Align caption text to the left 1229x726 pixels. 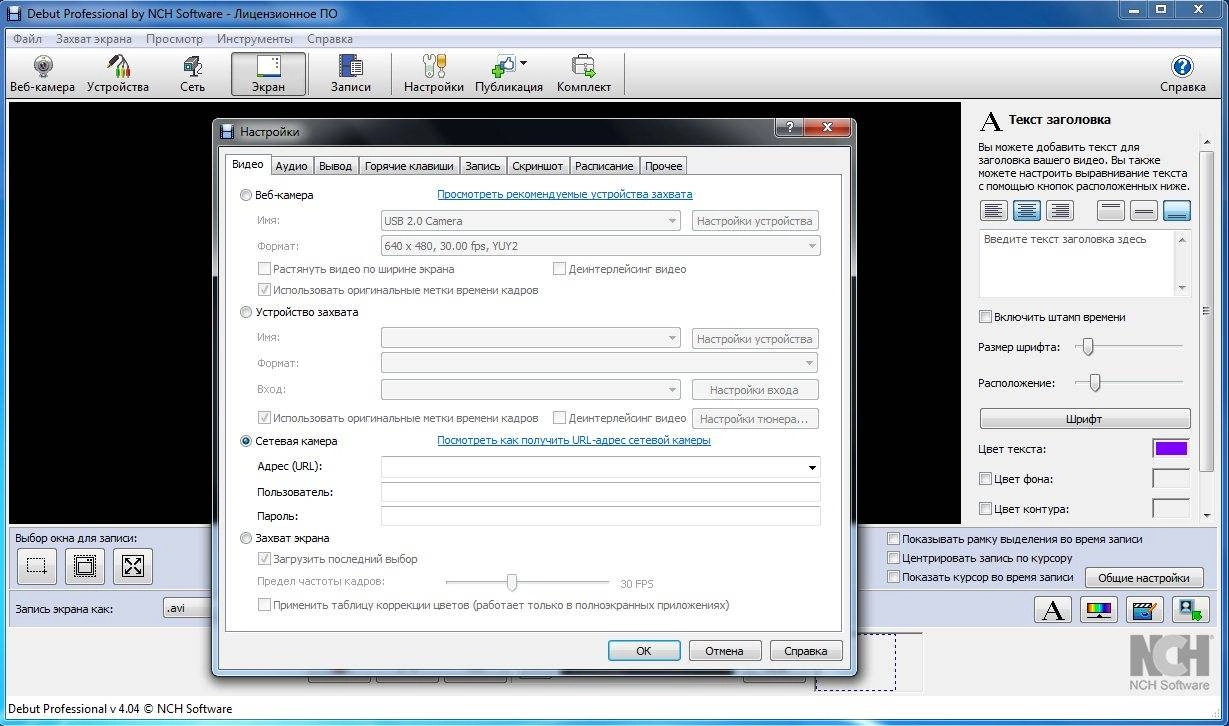[994, 210]
